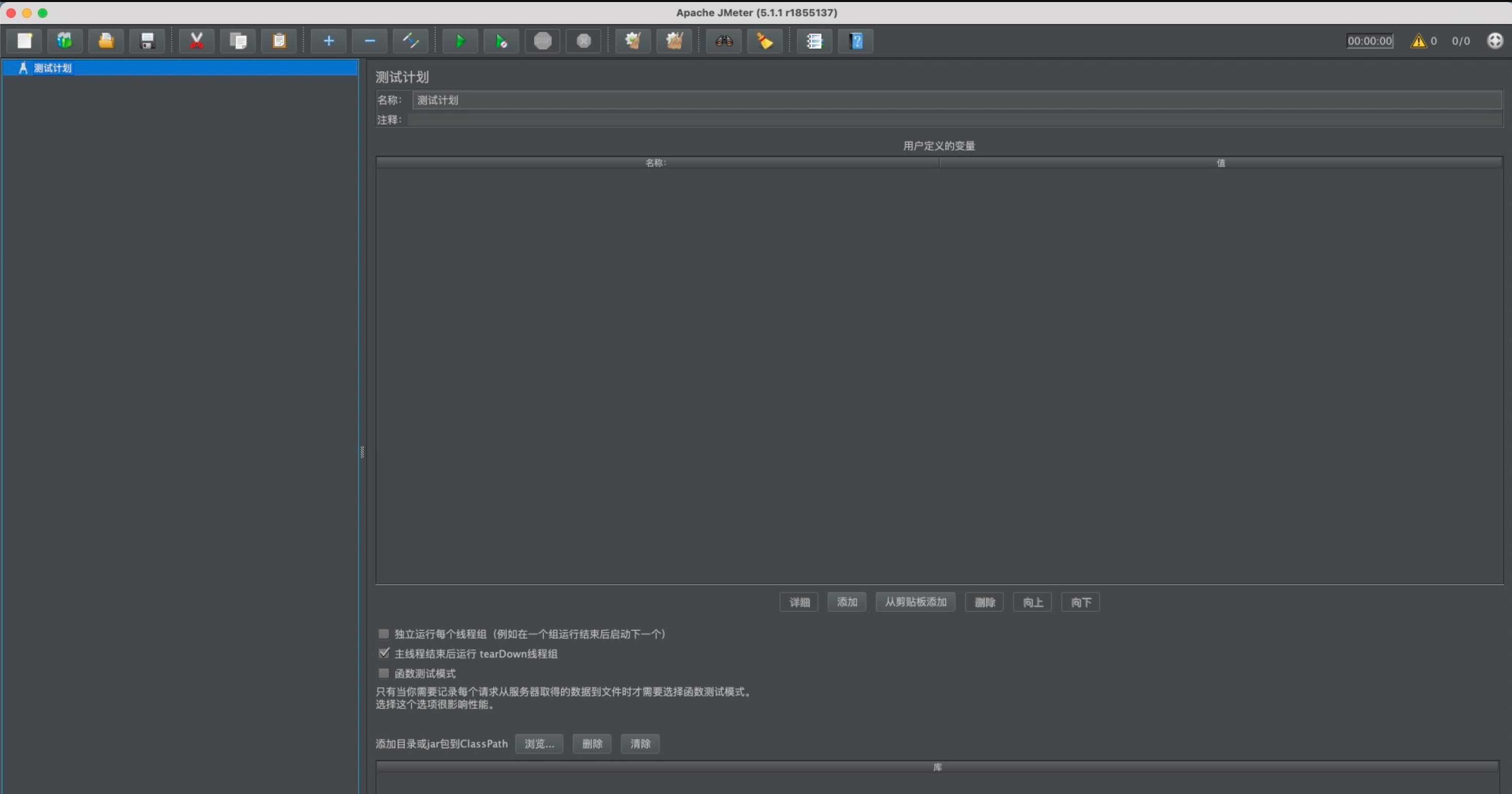This screenshot has width=1512, height=794.
Task: Click the 详细 button
Action: click(799, 602)
